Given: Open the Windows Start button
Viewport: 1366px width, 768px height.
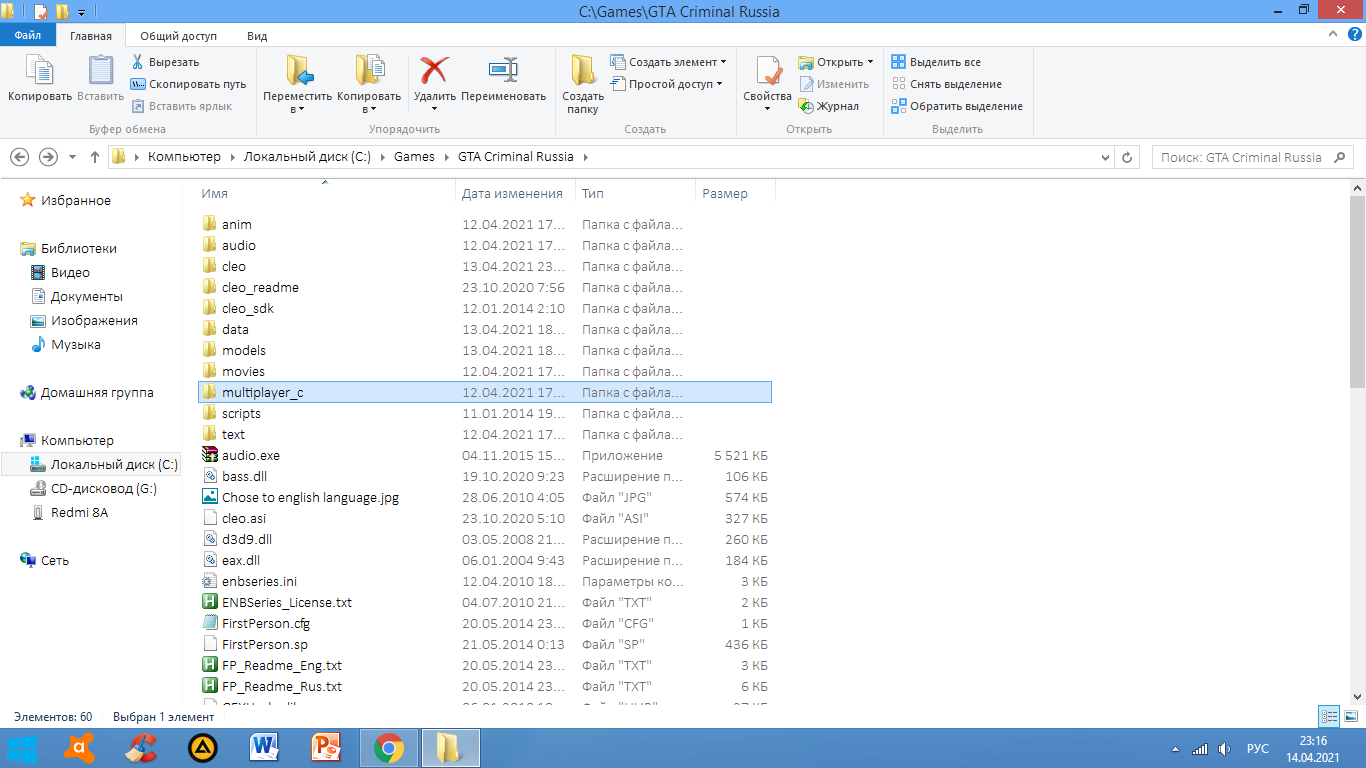Looking at the screenshot, I should (x=22, y=748).
